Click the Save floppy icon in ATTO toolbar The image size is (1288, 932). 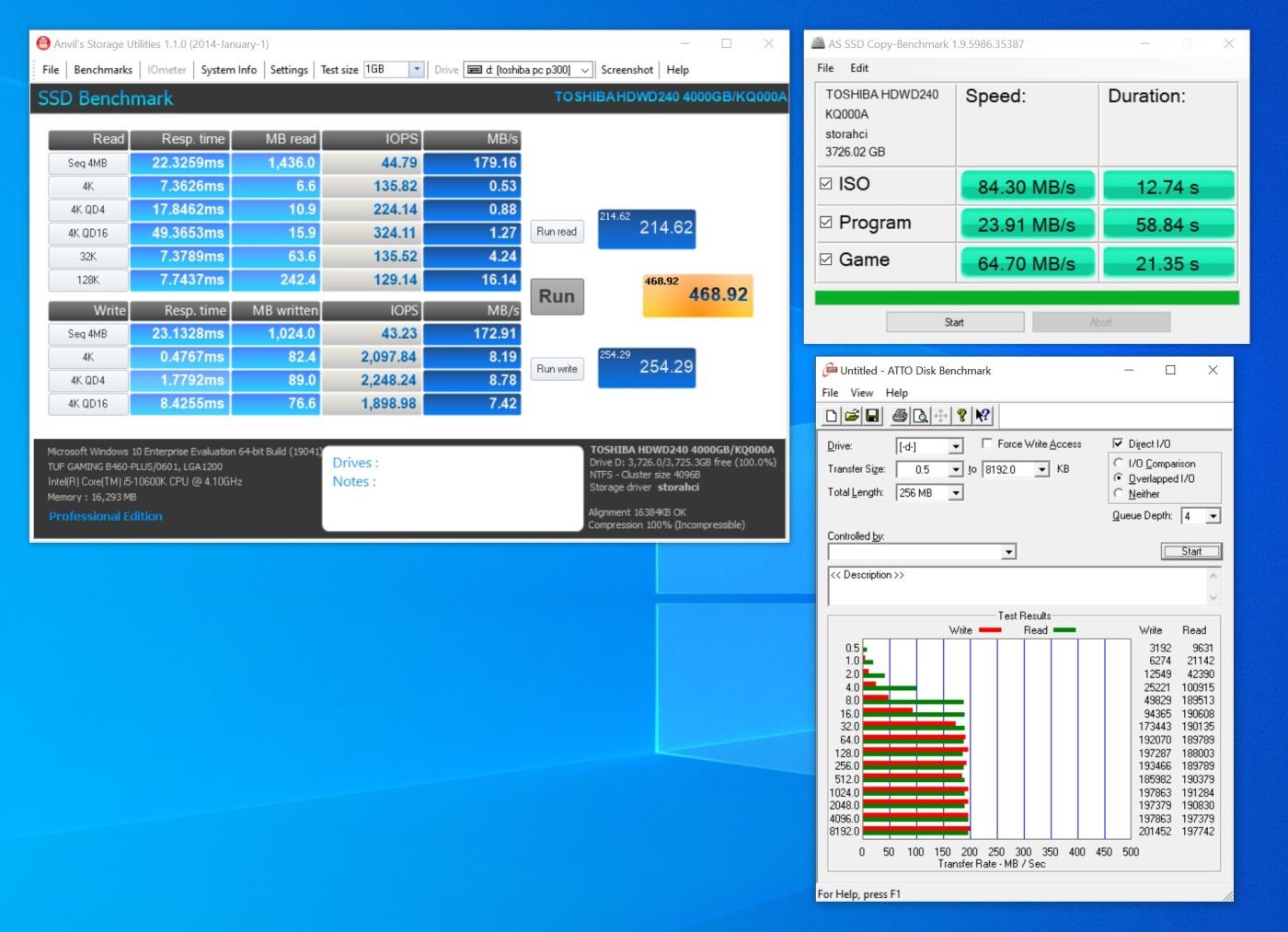[872, 416]
